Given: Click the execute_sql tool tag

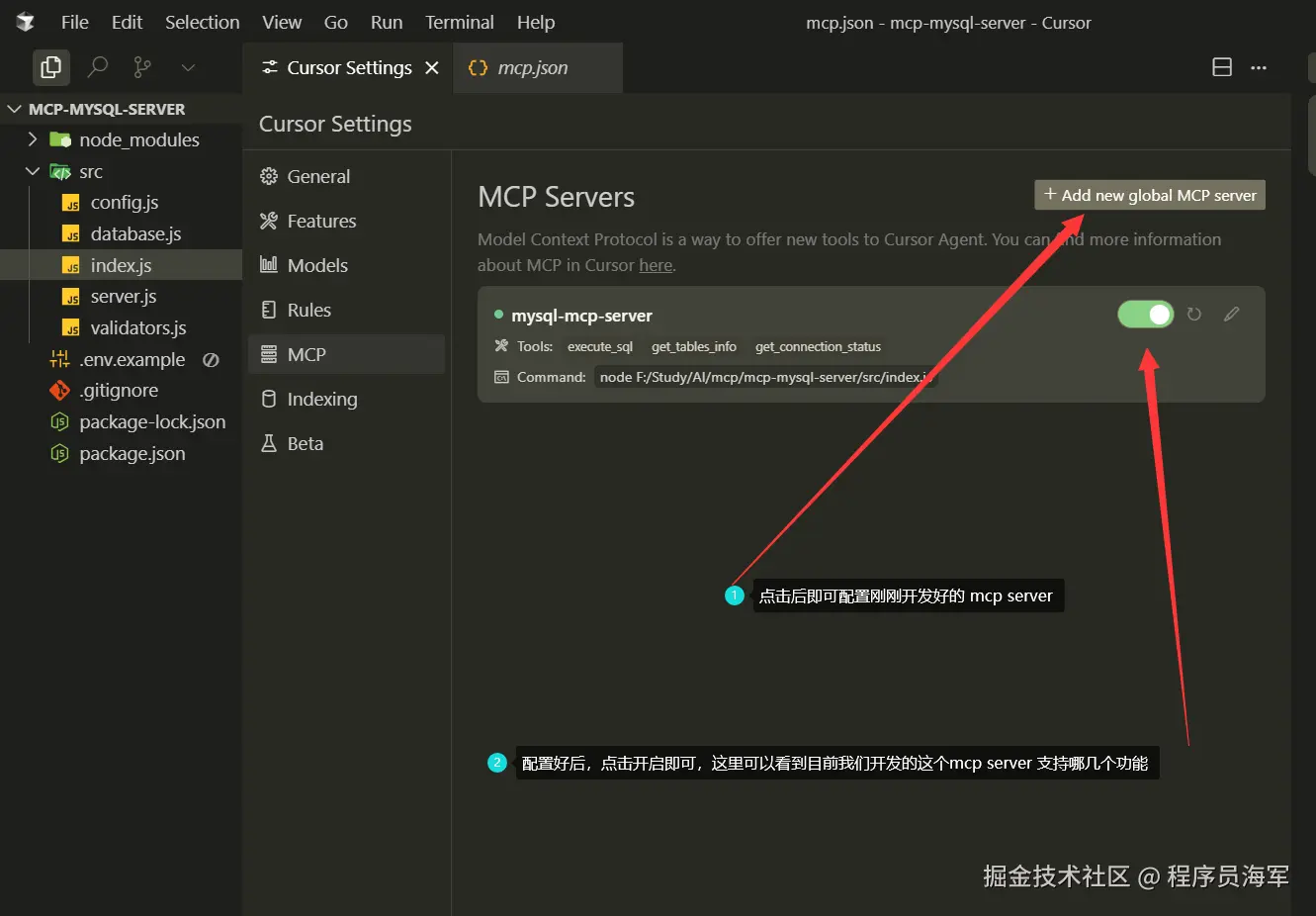Looking at the screenshot, I should coord(600,346).
